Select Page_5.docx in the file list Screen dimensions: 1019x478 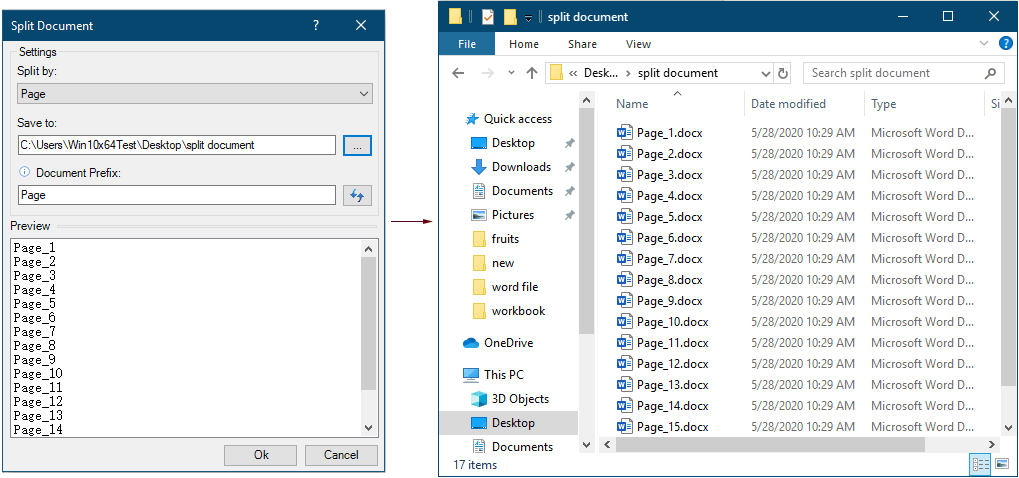tap(669, 217)
